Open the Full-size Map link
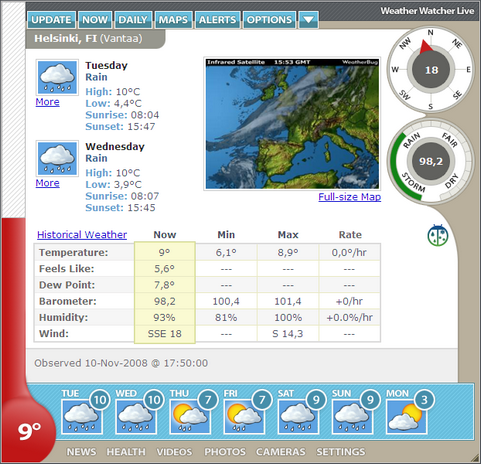 click(350, 197)
